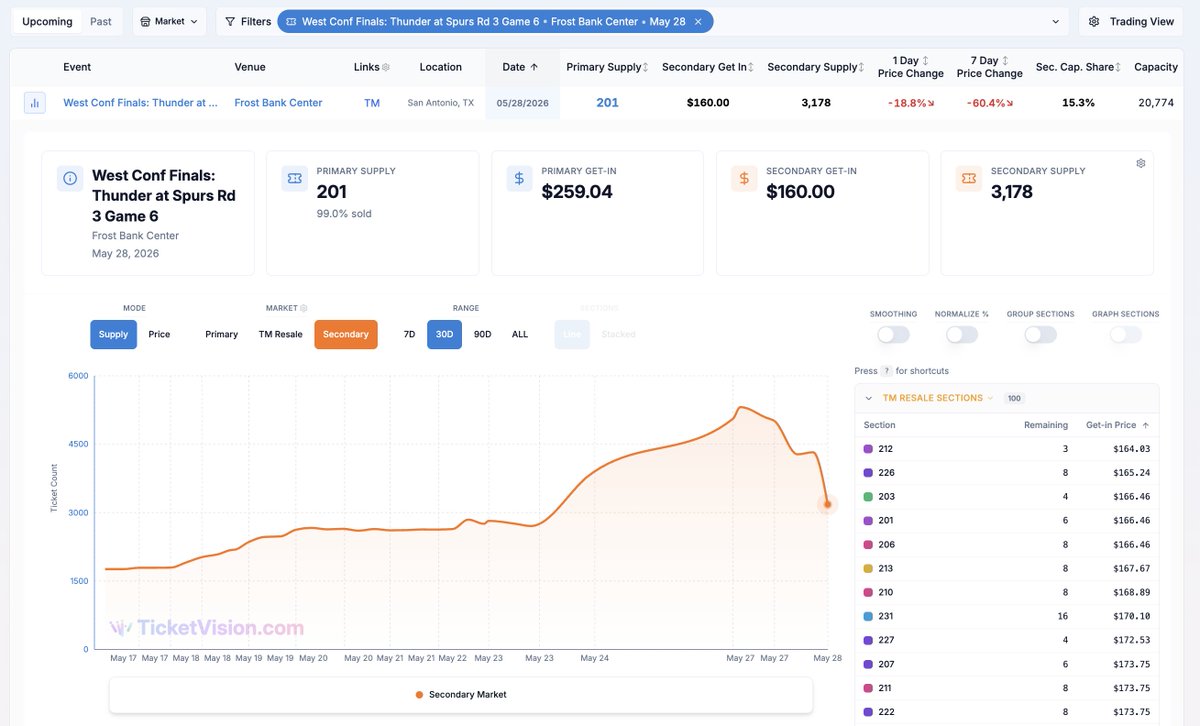Click the chart icon beside the event row

coord(35,103)
